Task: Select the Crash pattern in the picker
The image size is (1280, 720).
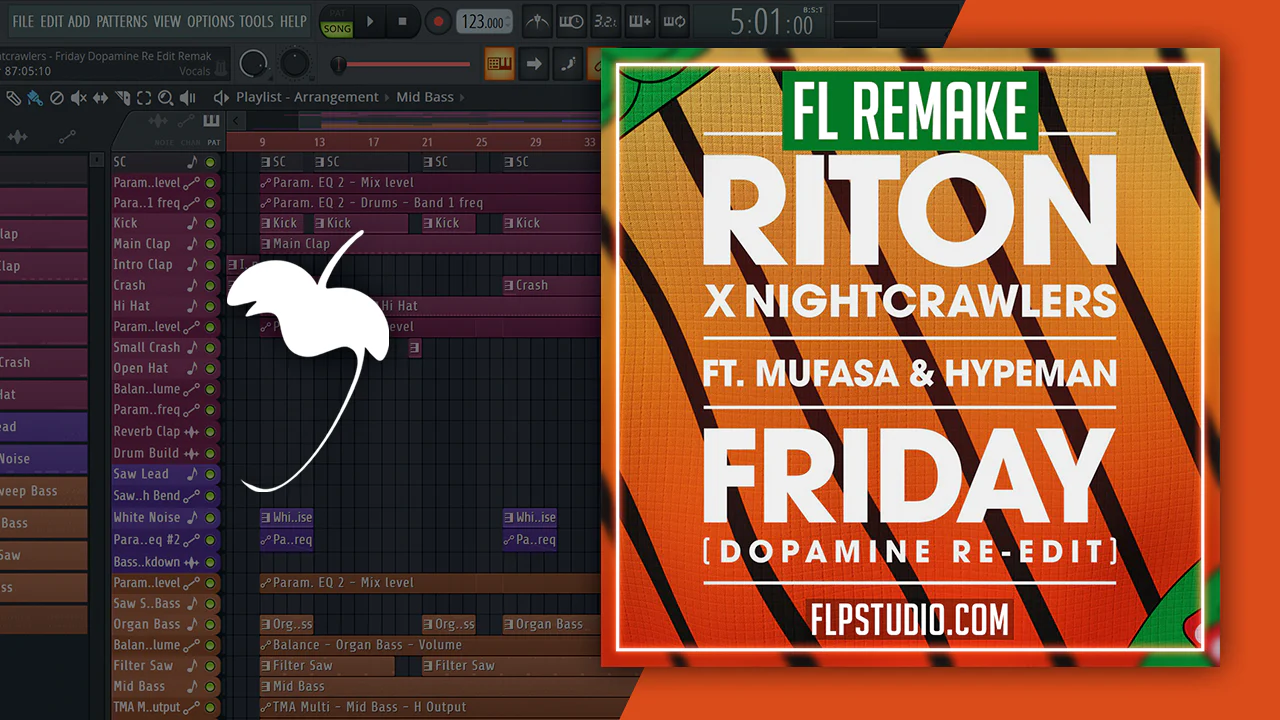Action: (165, 285)
